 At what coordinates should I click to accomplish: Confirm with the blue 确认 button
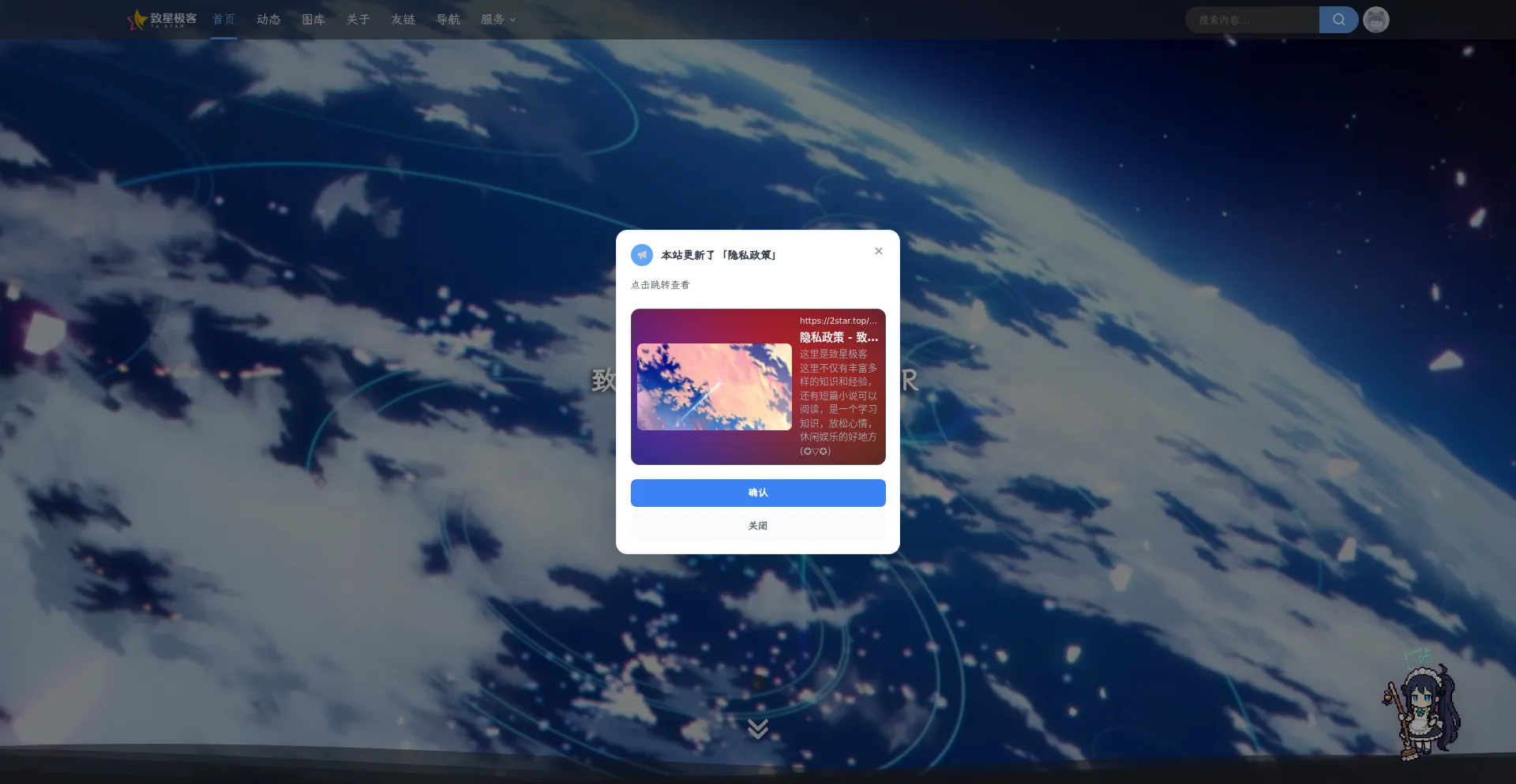click(x=758, y=493)
